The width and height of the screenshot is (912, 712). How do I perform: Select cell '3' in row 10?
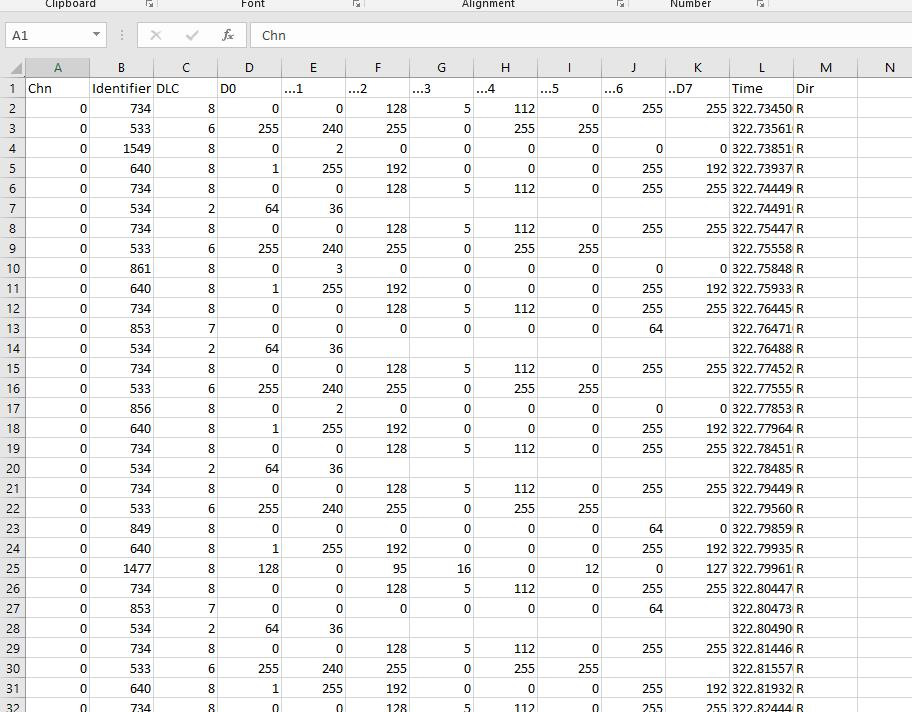pos(314,269)
